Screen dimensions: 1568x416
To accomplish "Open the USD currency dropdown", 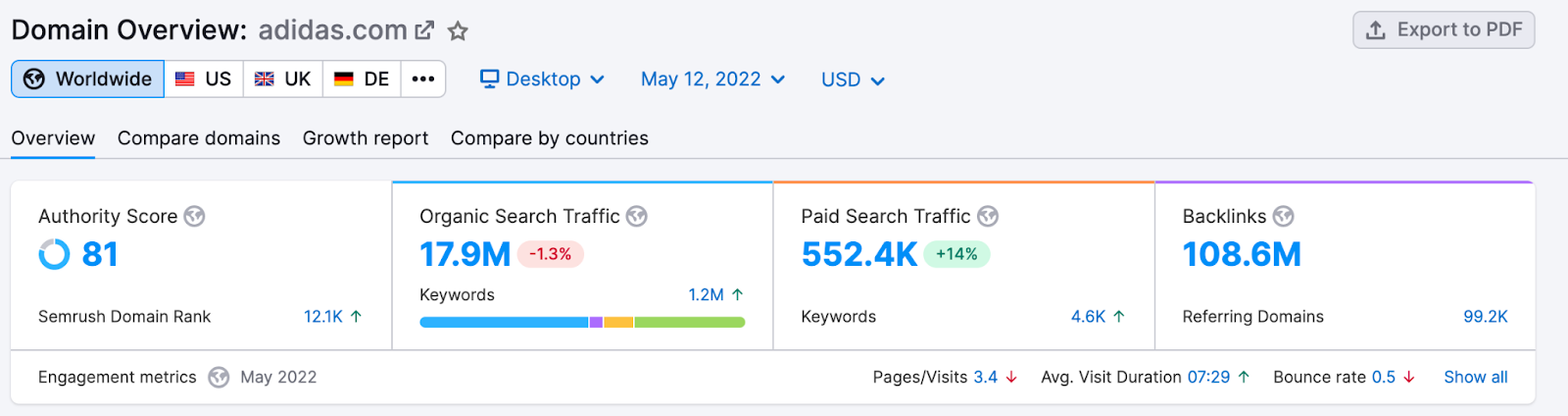I will (853, 80).
